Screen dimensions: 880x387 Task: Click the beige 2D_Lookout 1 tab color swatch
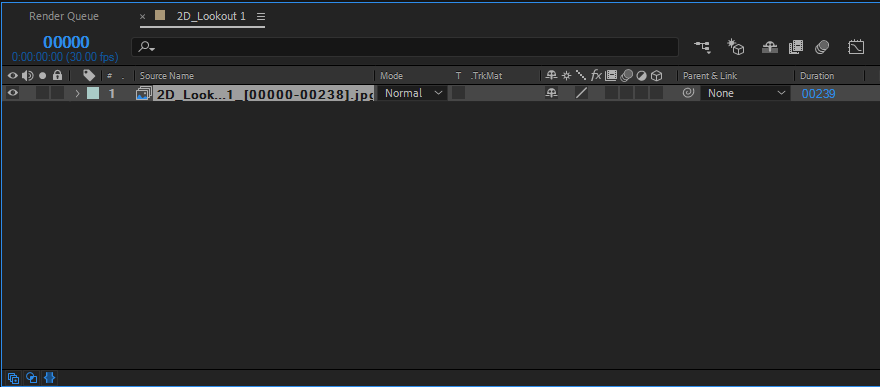[x=161, y=16]
